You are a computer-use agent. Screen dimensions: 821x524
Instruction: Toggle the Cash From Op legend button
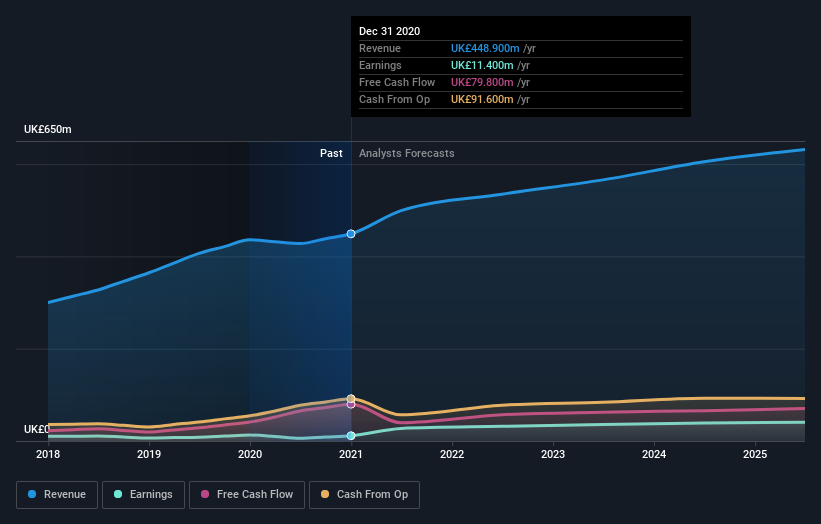coord(364,495)
